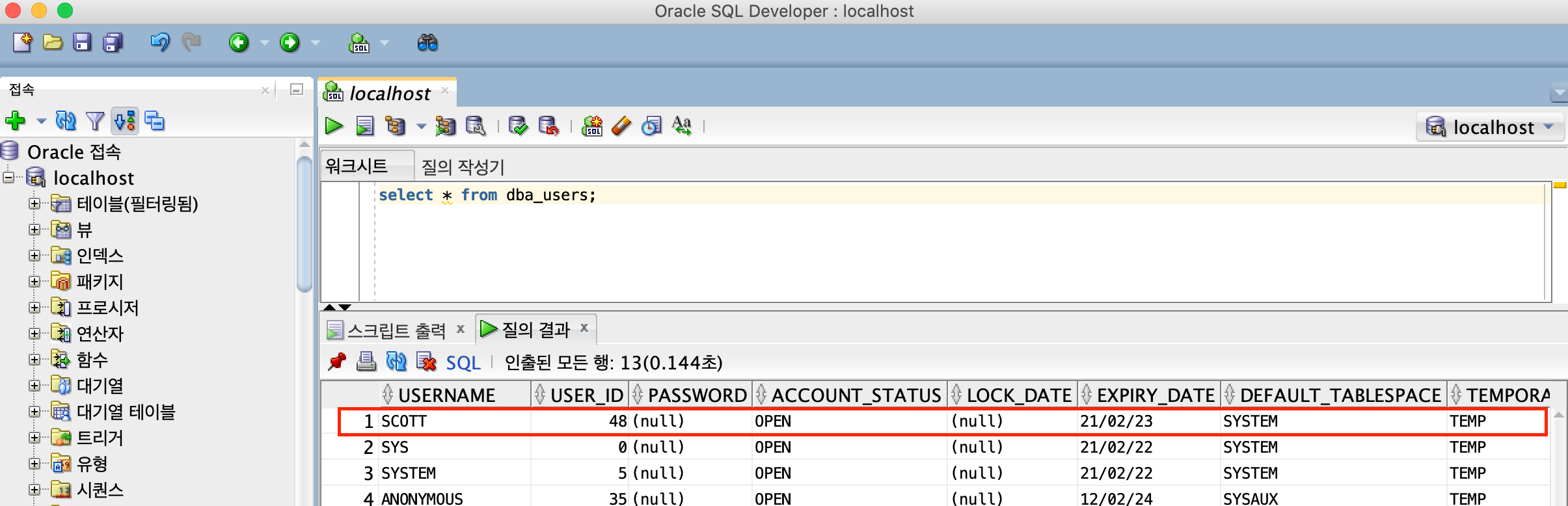Expand the 패키지 tree node
This screenshot has height=506, width=1568.
tap(34, 282)
